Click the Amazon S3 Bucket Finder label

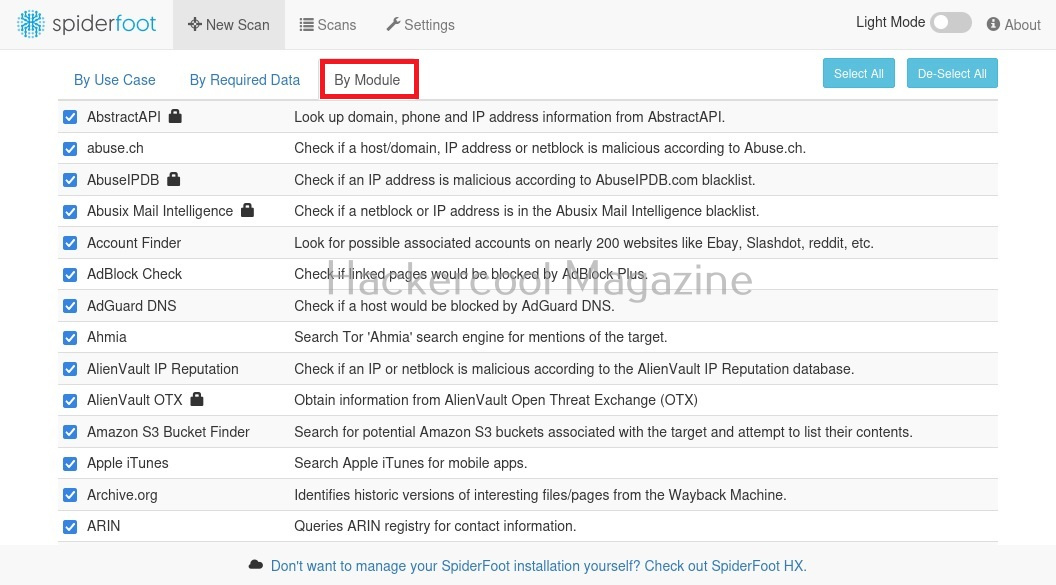[x=168, y=432]
